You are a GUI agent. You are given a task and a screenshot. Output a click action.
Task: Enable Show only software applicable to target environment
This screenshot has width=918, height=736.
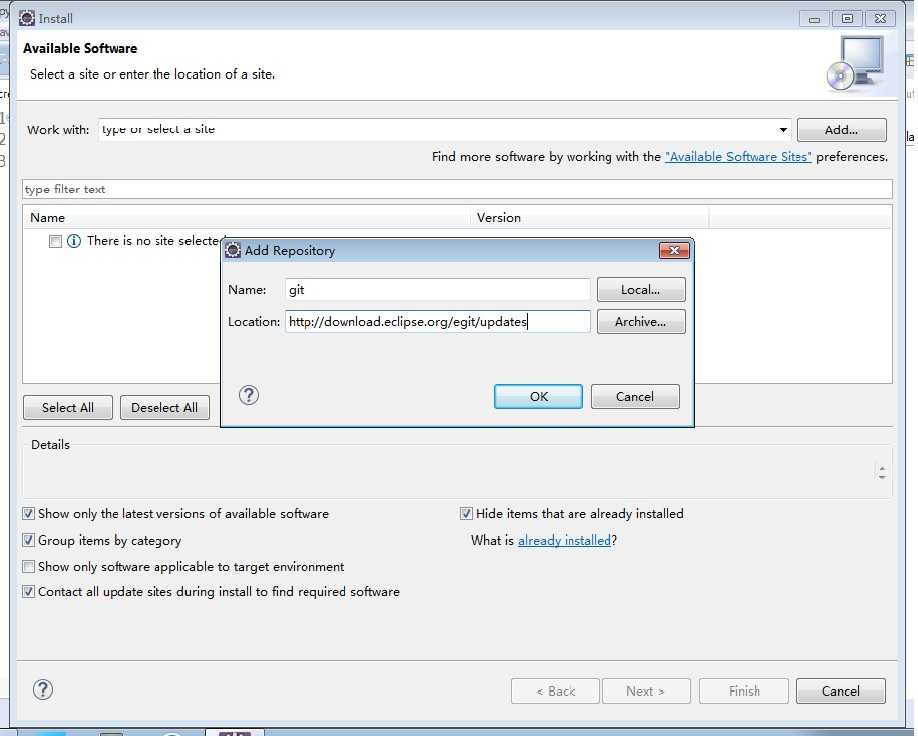(x=28, y=566)
